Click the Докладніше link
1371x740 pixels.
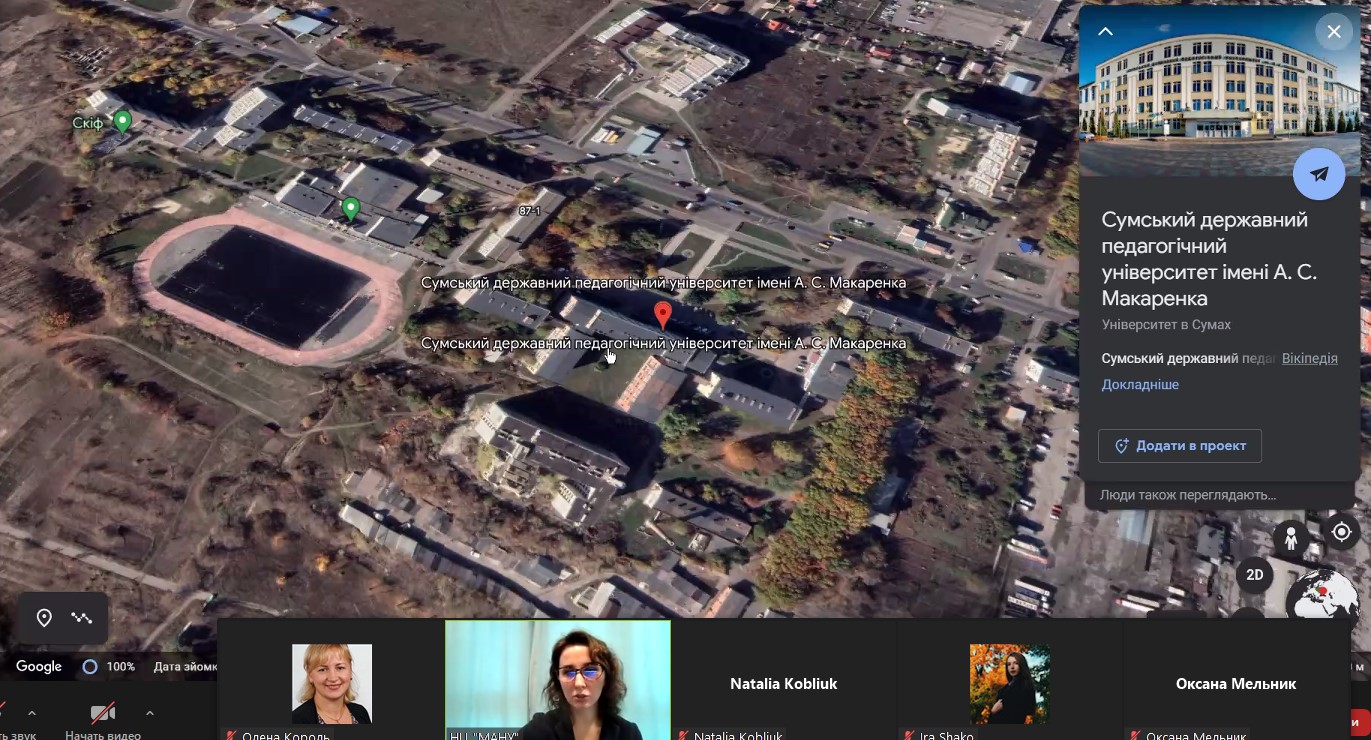tap(1140, 385)
